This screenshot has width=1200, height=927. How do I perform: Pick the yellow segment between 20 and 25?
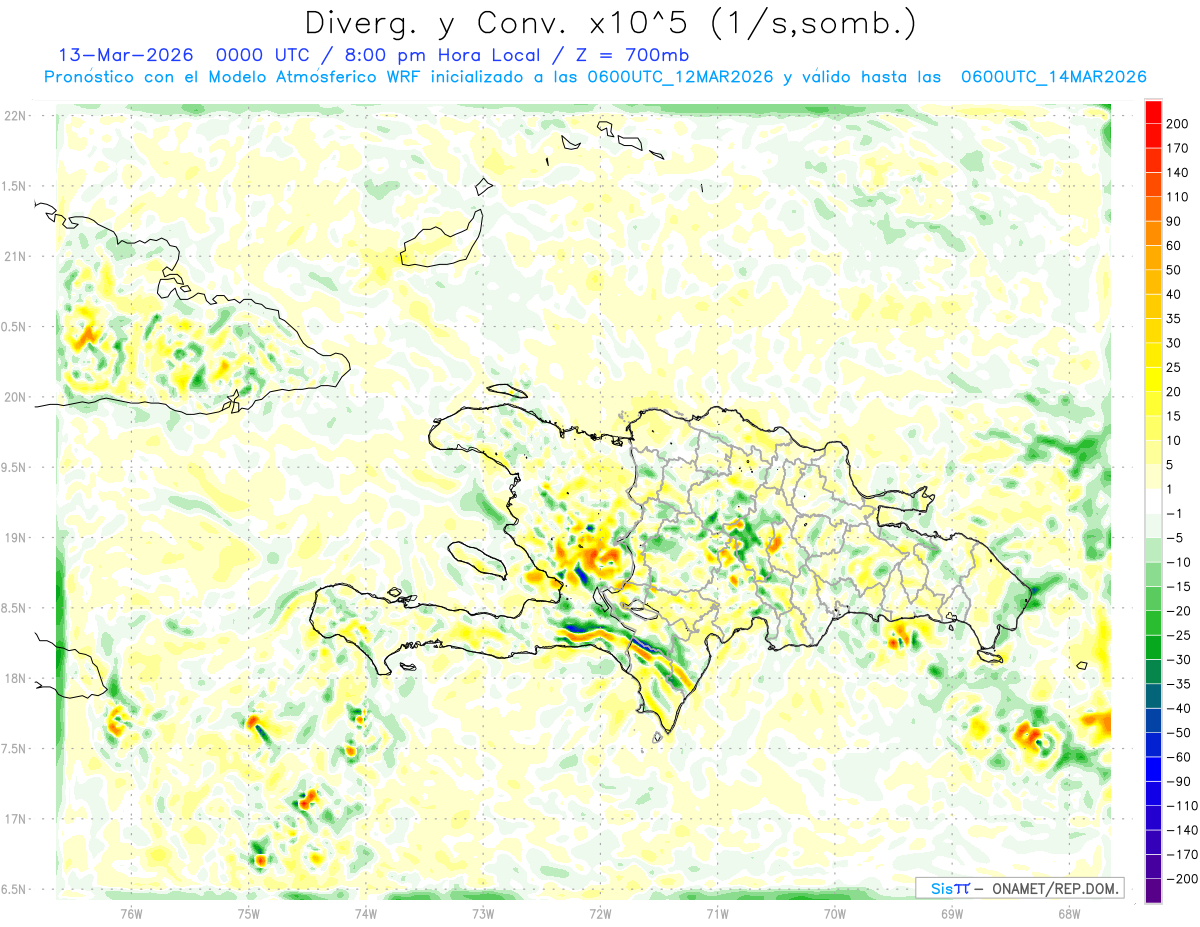pos(1153,379)
